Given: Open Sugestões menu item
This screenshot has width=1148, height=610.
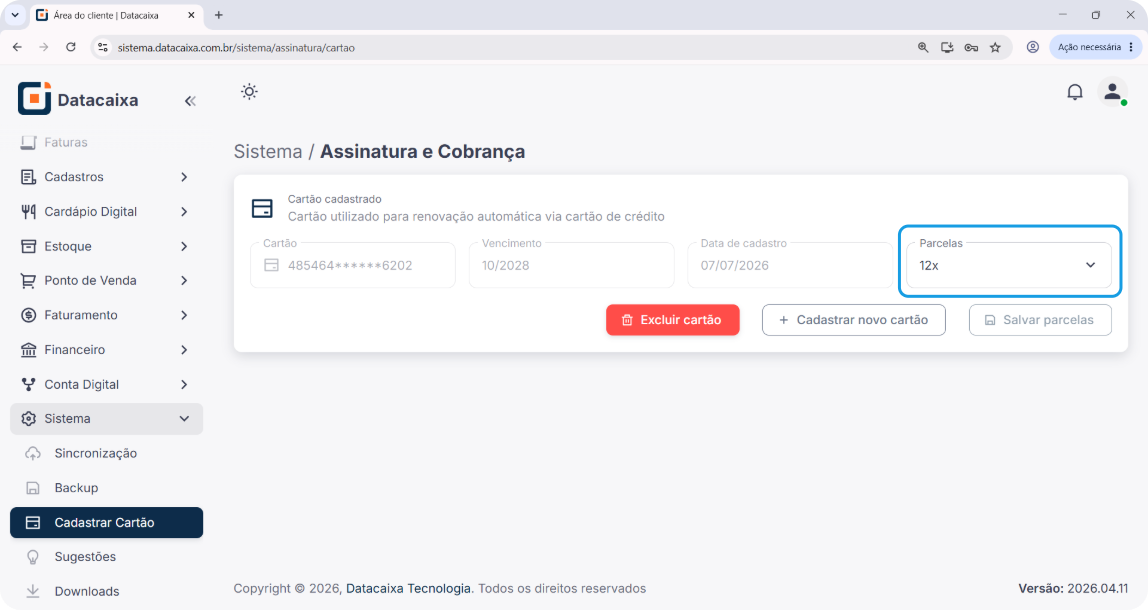Looking at the screenshot, I should point(106,557).
